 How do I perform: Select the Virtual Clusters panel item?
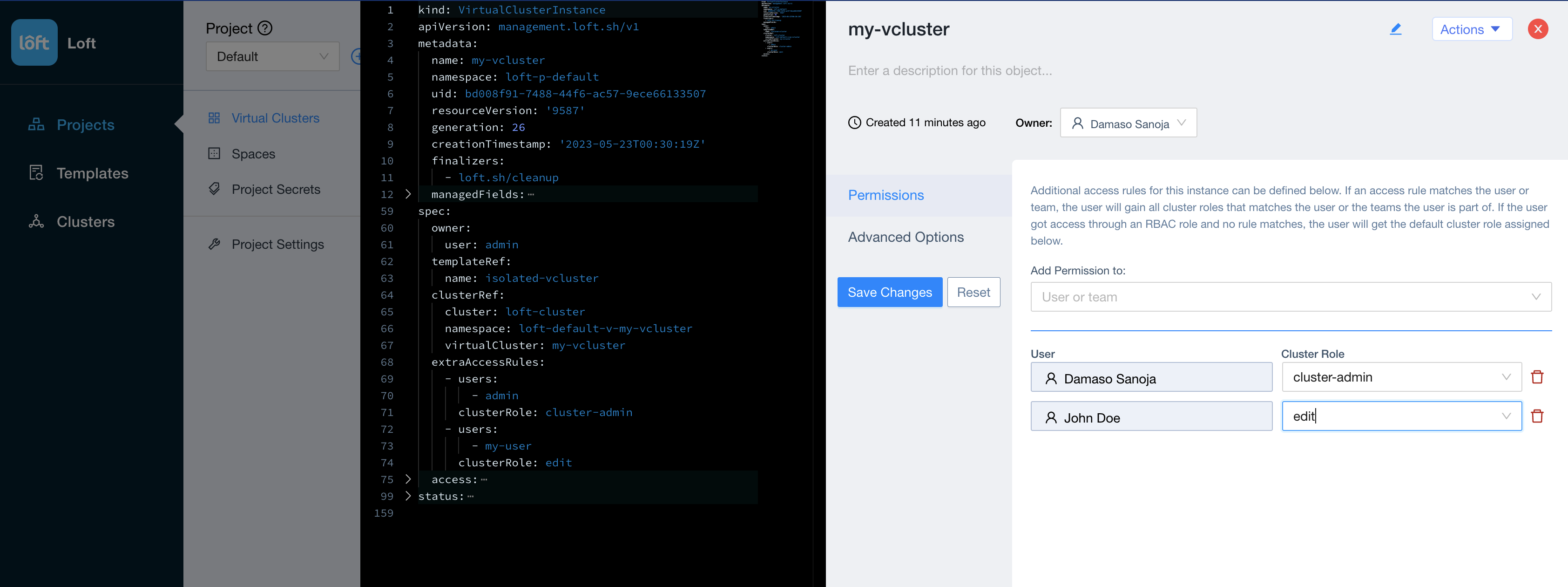pos(275,117)
